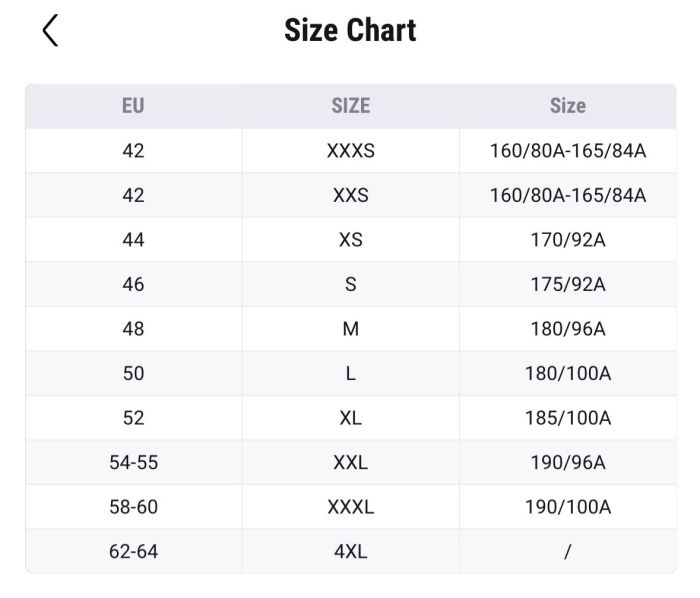Click the uppercase SIZE column header
Viewport: 700px width, 598px height.
[350, 105]
